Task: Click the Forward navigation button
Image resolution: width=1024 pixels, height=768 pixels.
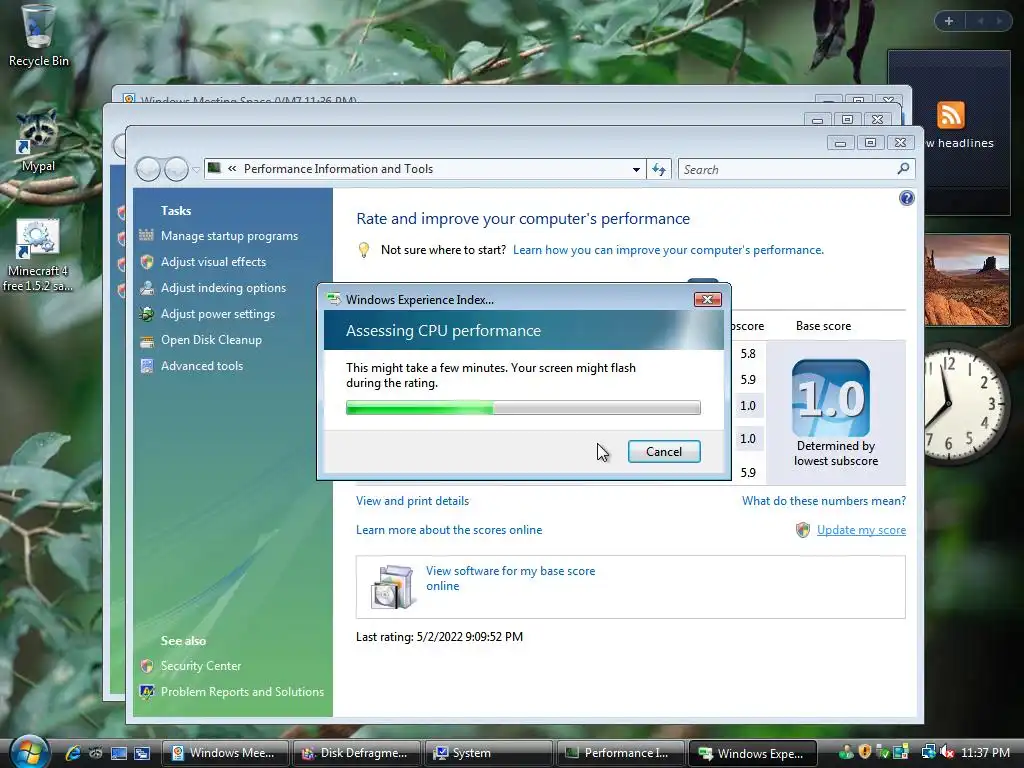Action: [x=176, y=170]
